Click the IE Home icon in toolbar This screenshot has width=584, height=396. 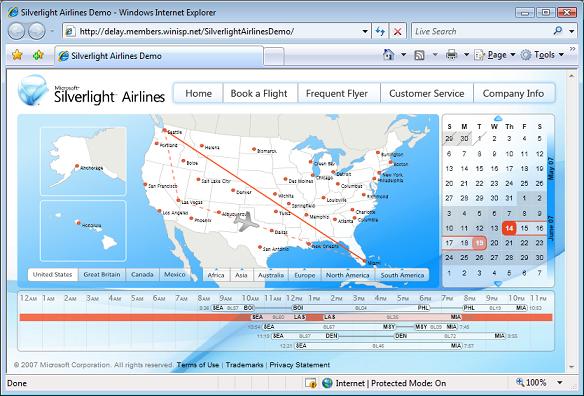coord(388,55)
